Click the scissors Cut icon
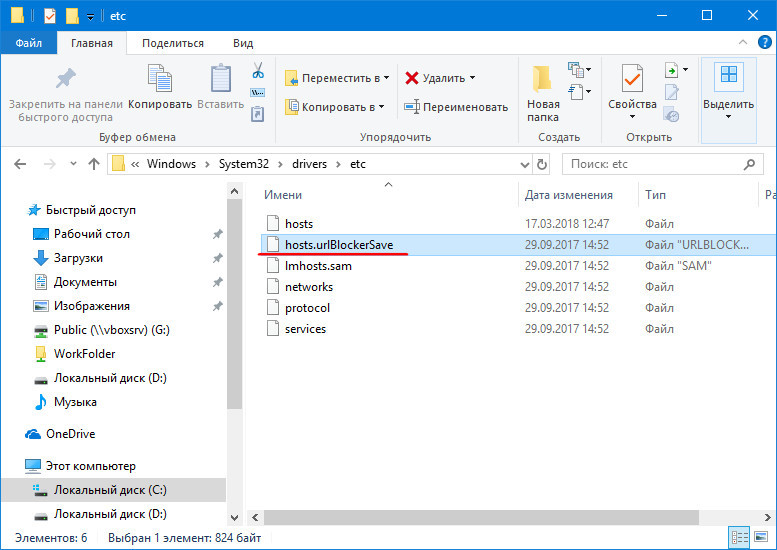Viewport: 777px width, 550px height. [x=258, y=70]
